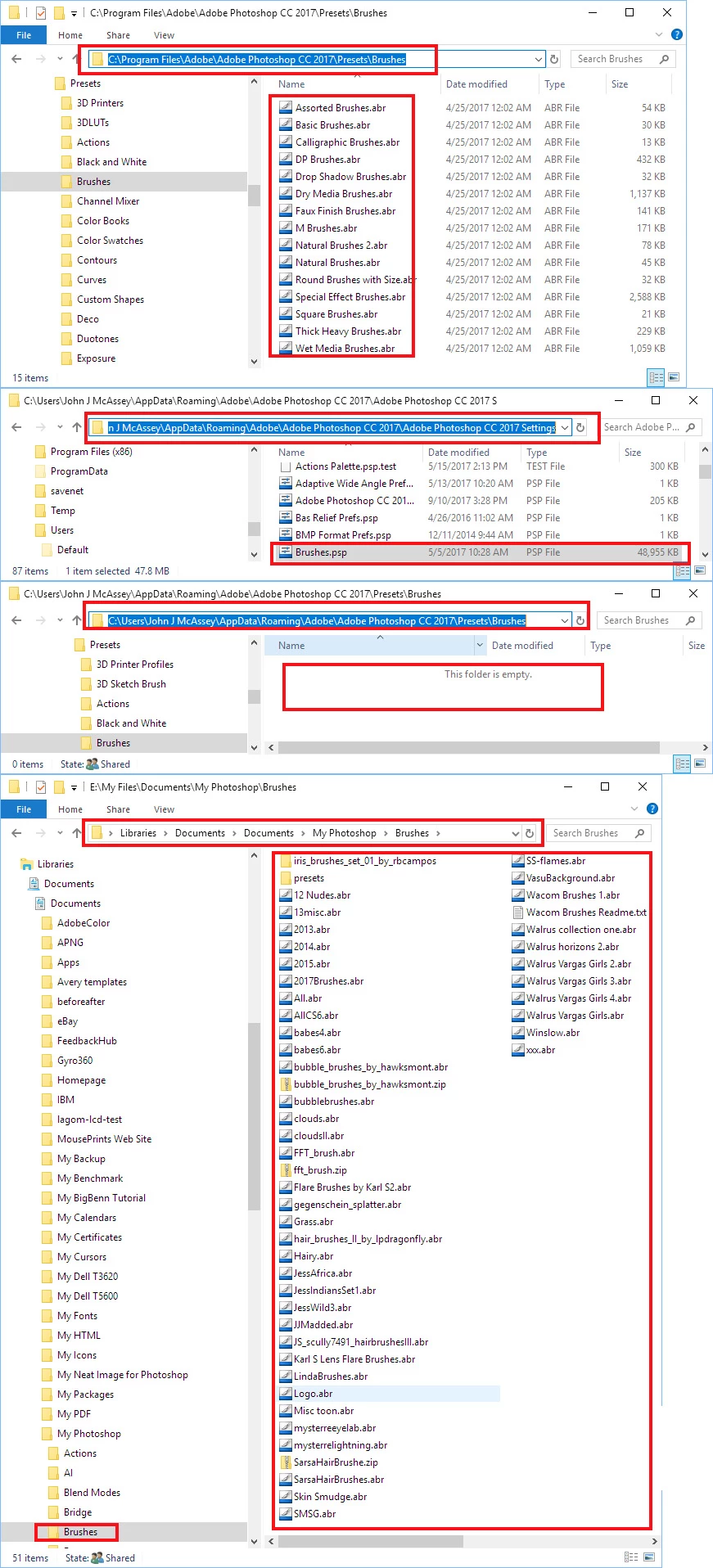The height and width of the screenshot is (1568, 713).
Task: Select the Channel Mixer folder in the tree
Action: pyautogui.click(x=100, y=201)
